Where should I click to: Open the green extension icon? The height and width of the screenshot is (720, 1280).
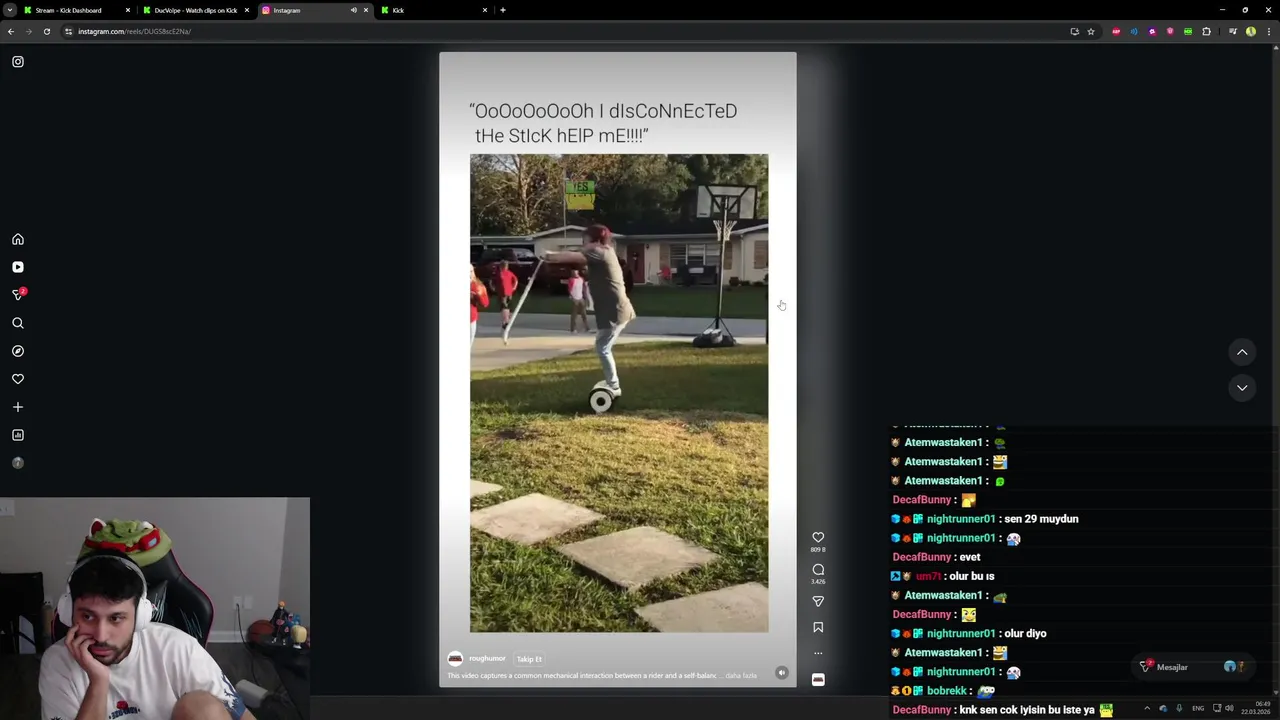tap(1188, 31)
